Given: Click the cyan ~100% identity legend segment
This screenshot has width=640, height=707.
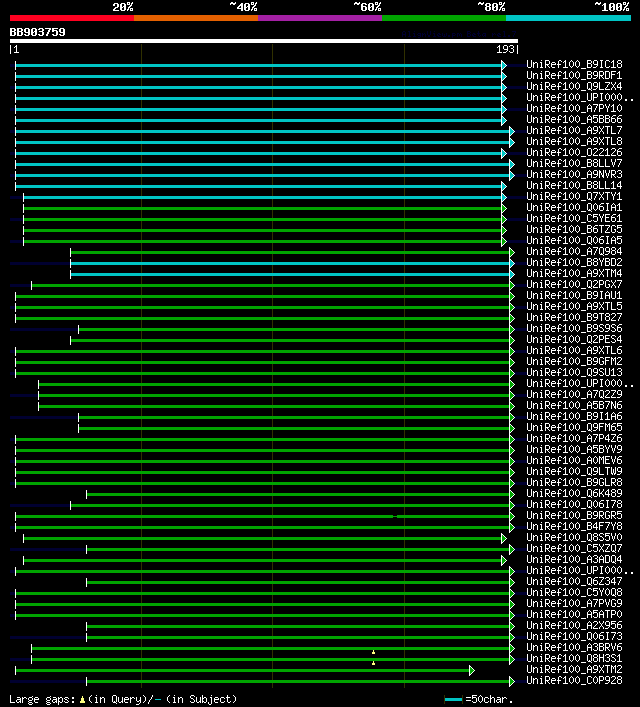Looking at the screenshot, I should tap(568, 18).
